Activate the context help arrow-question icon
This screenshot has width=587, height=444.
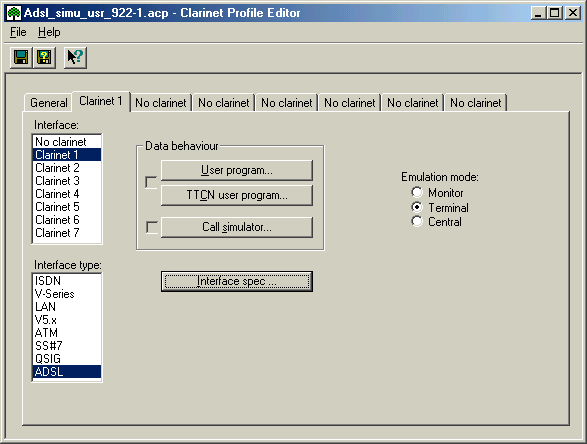coord(75,58)
